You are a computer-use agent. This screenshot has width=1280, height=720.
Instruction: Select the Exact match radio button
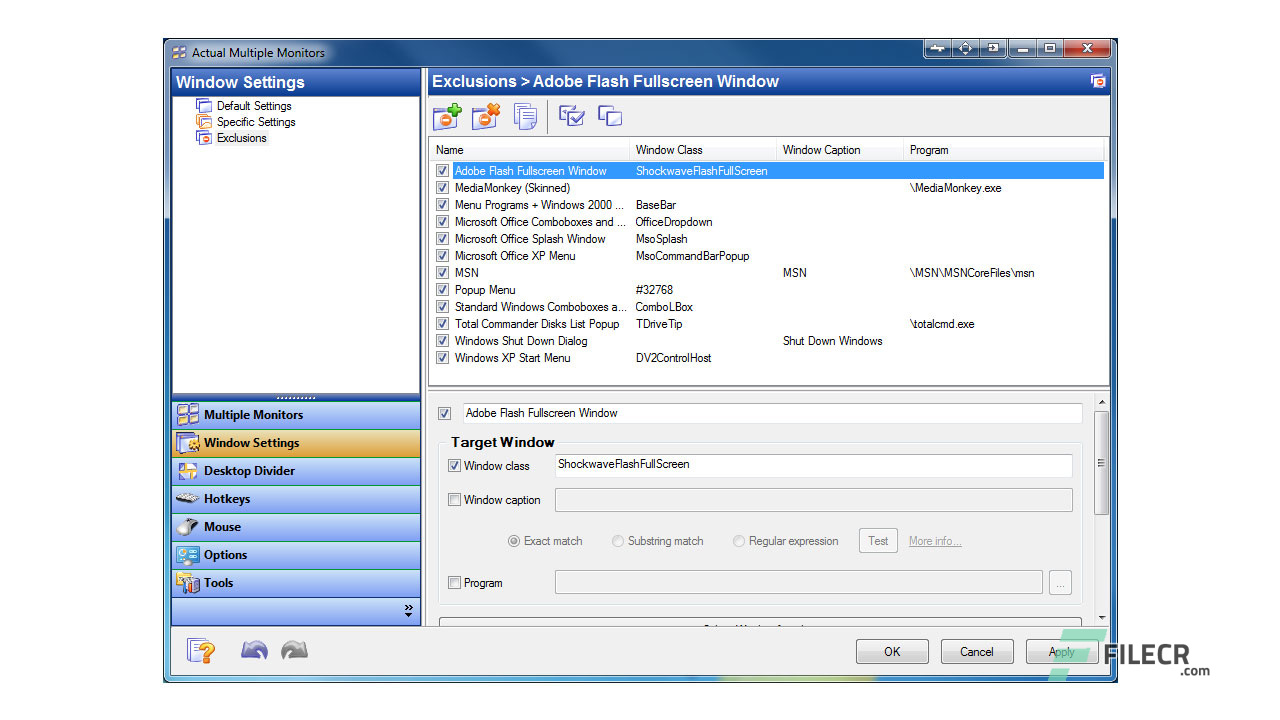[514, 541]
